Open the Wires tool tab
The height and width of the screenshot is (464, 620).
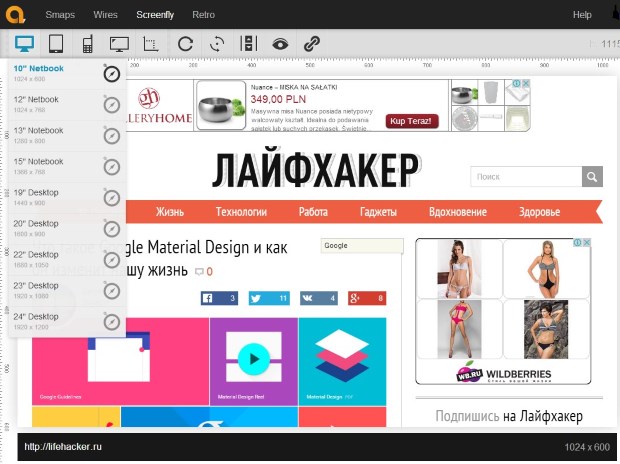[105, 15]
